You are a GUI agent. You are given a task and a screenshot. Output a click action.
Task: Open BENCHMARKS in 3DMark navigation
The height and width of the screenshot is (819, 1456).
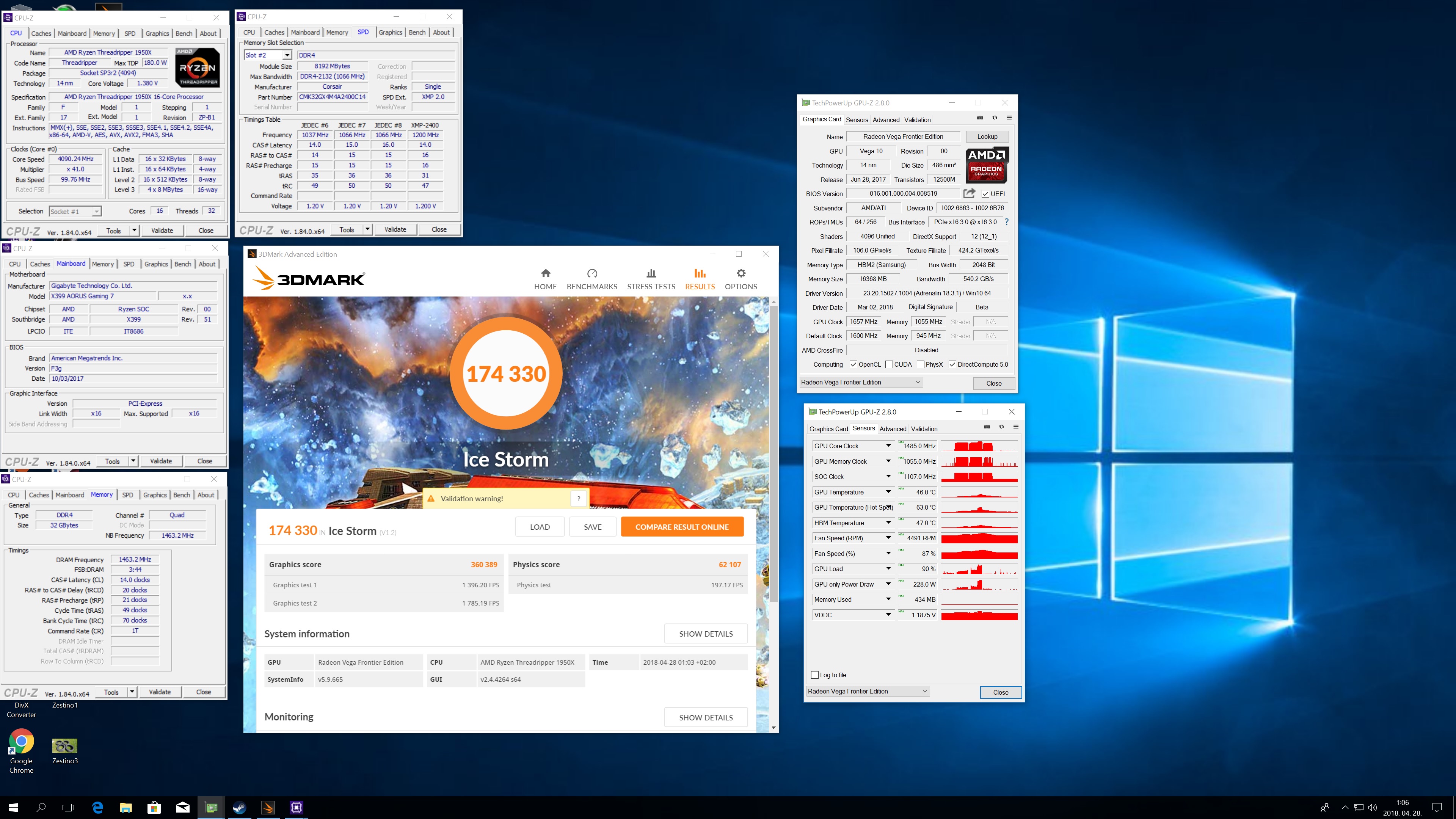tap(592, 279)
